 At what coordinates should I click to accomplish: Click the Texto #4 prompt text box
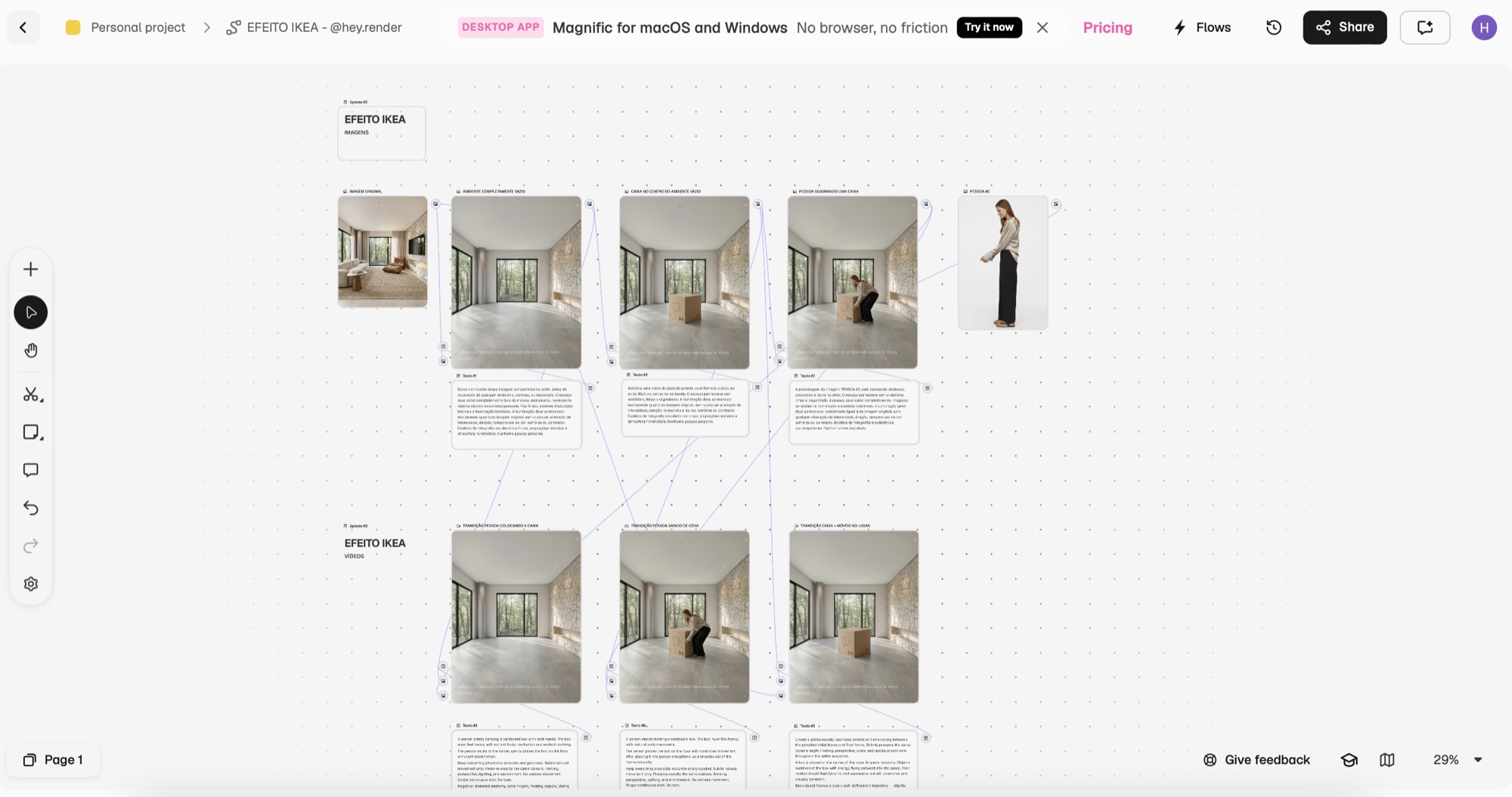pos(685,408)
